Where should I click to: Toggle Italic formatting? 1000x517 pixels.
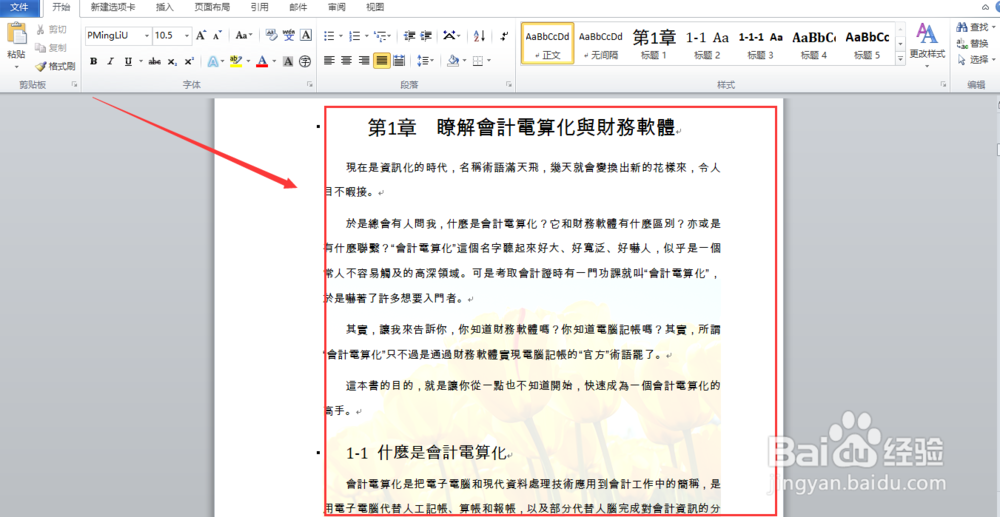(x=111, y=62)
